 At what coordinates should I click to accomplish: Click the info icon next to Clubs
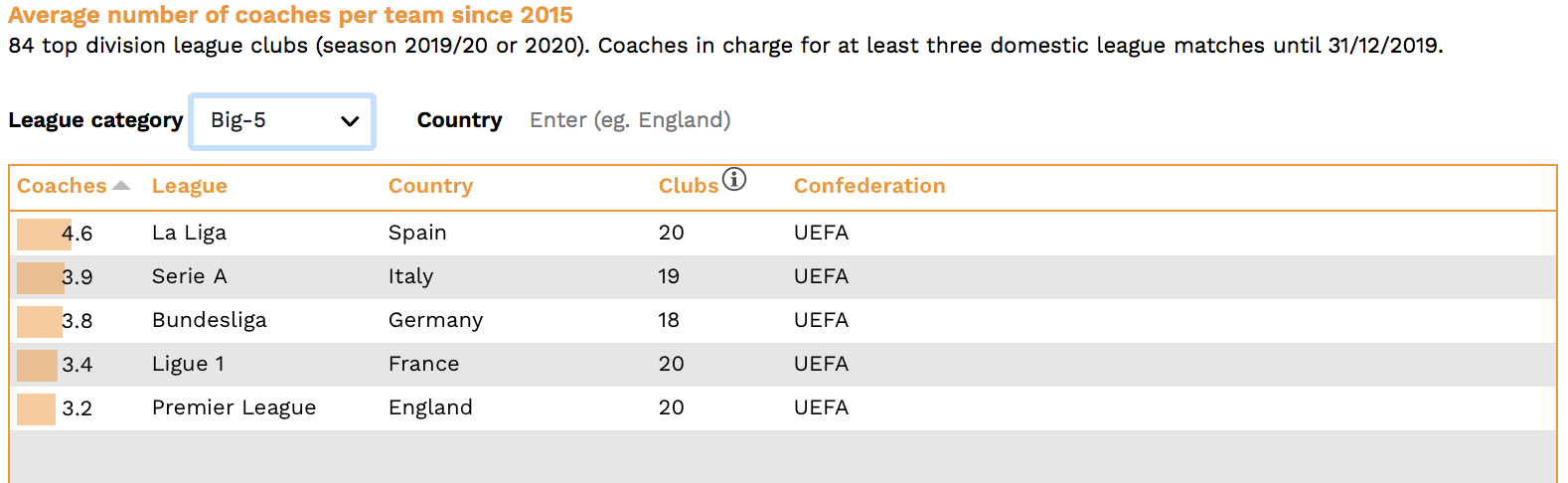[x=734, y=179]
